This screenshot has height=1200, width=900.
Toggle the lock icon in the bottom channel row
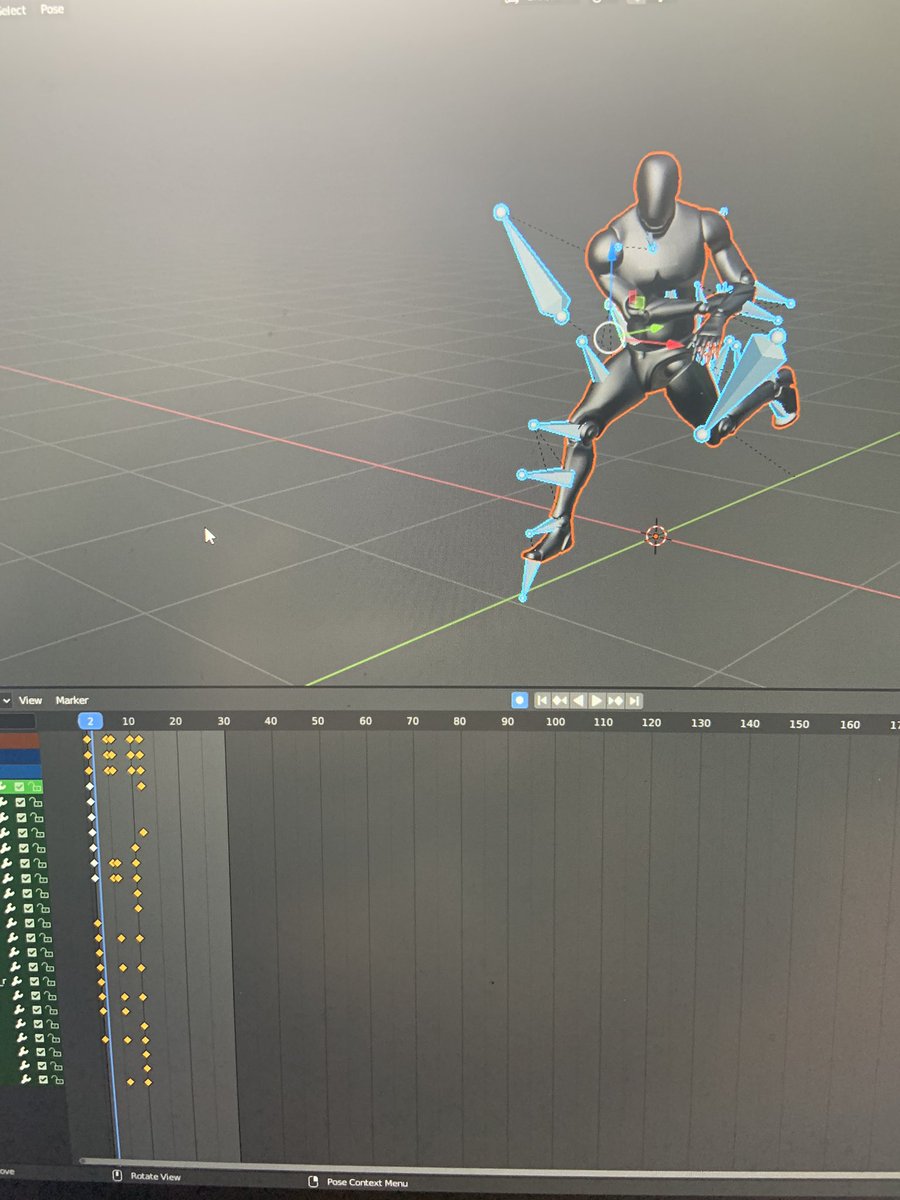[57, 1080]
